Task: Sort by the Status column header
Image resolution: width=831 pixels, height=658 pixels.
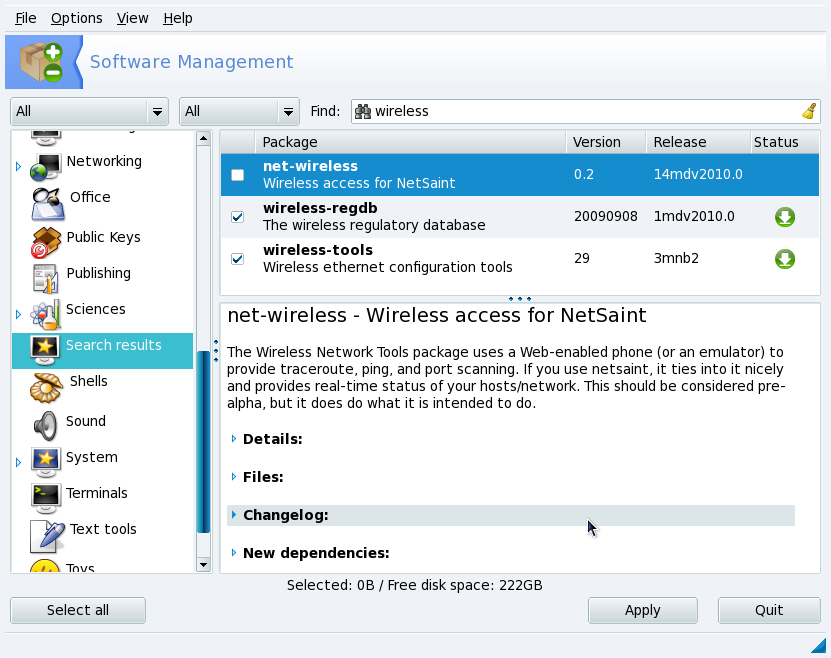Action: pyautogui.click(x=785, y=142)
